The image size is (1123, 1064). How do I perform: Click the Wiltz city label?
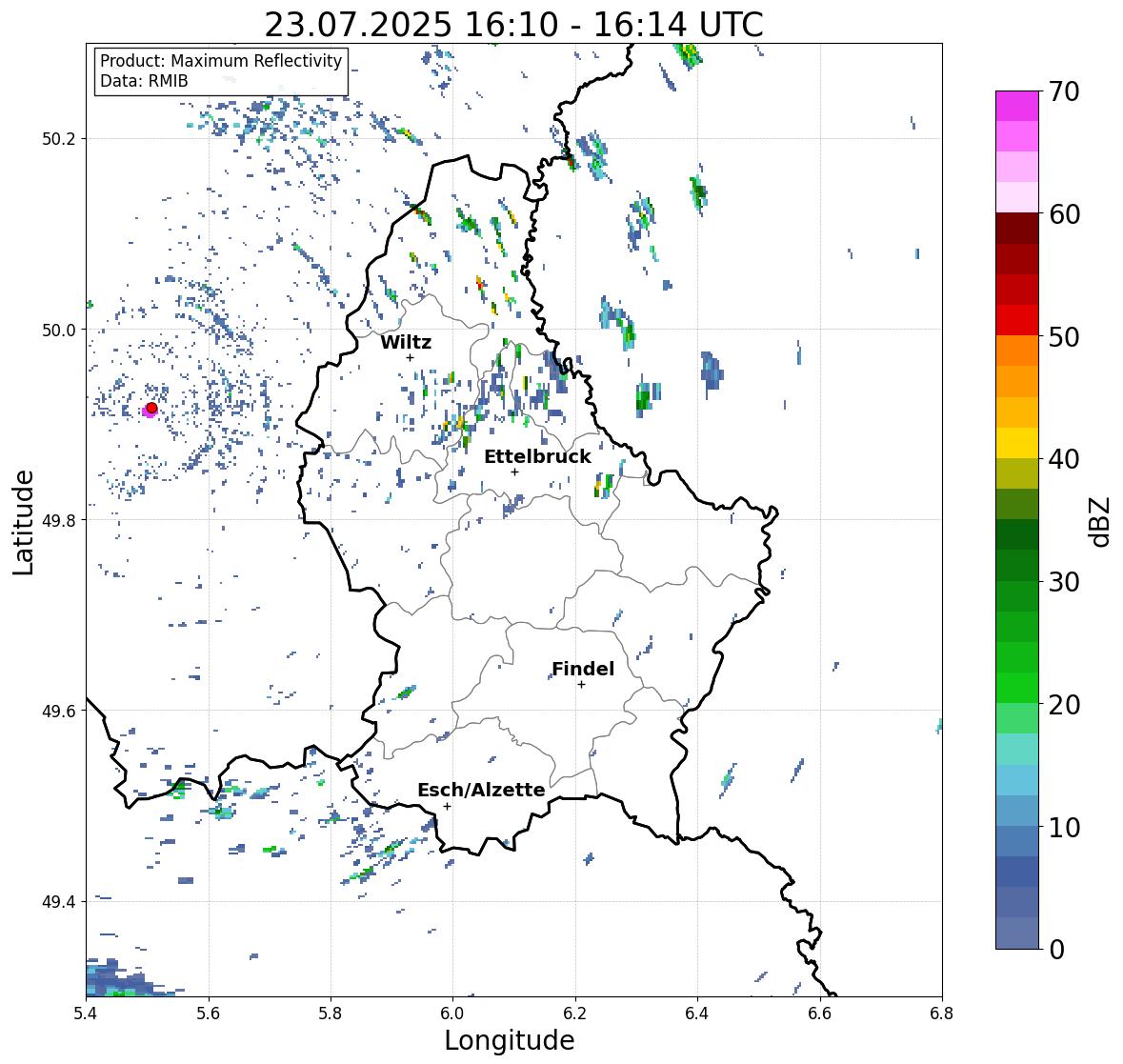coord(406,342)
